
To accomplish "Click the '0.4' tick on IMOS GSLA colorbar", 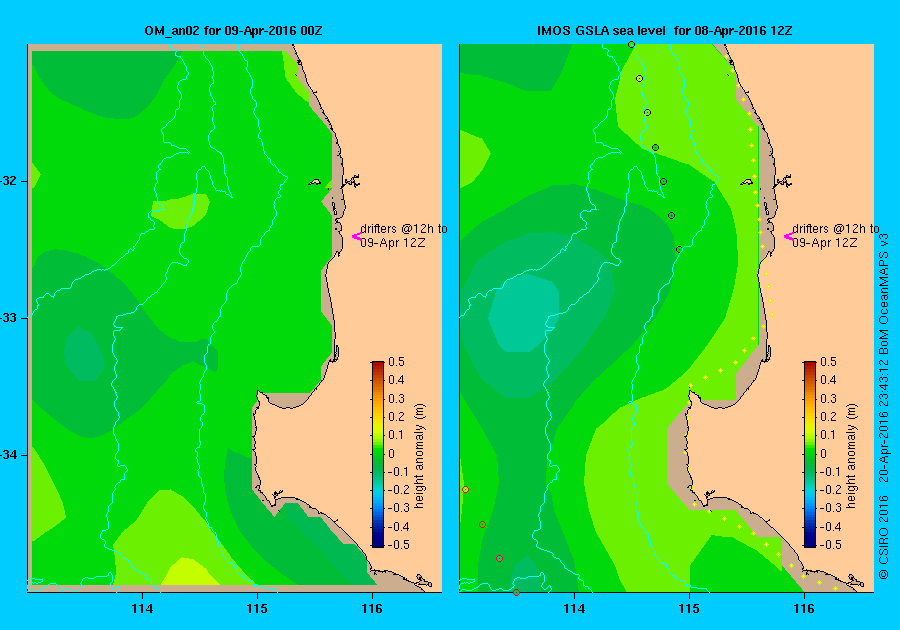I will (828, 380).
